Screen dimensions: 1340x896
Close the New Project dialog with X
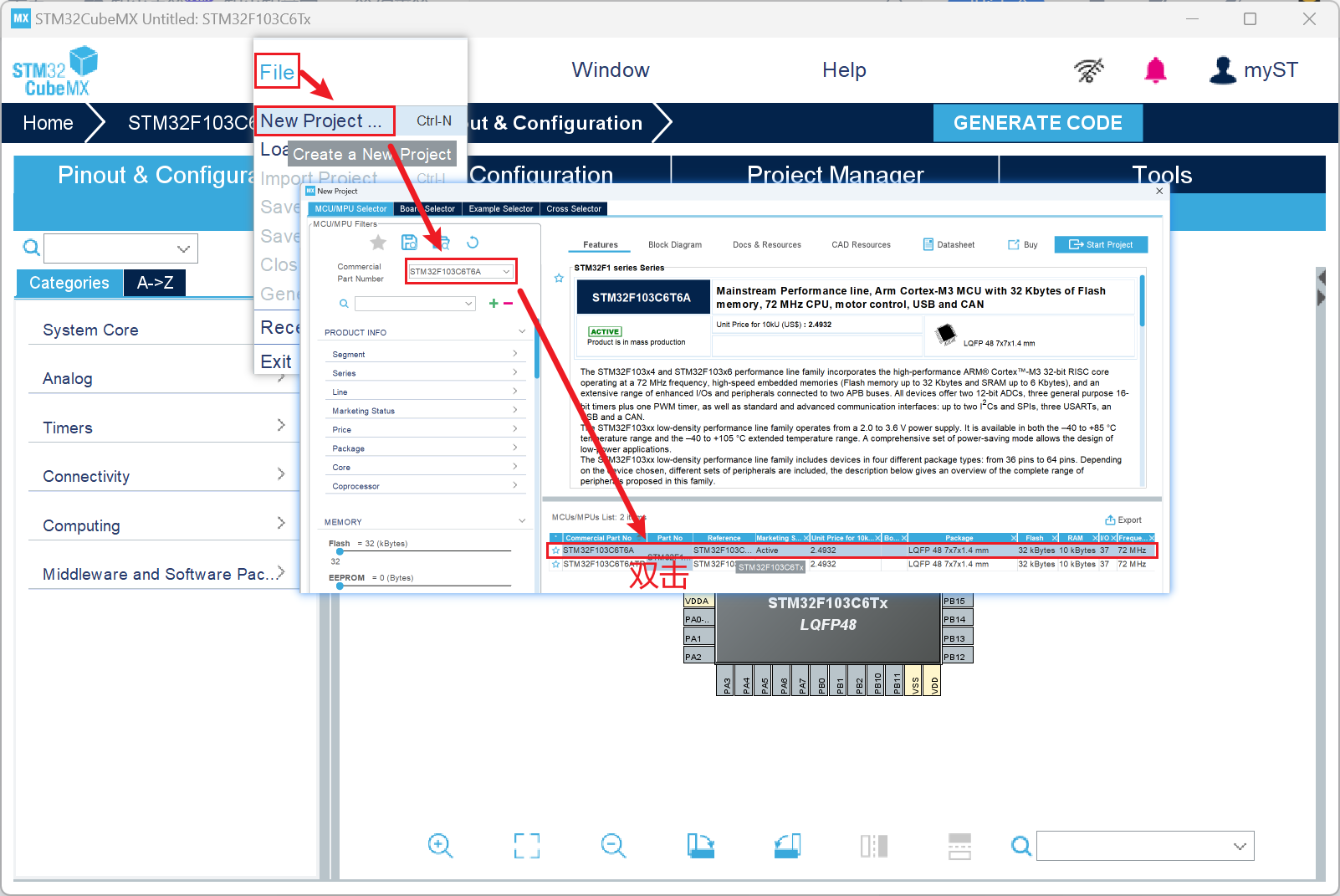[1159, 191]
